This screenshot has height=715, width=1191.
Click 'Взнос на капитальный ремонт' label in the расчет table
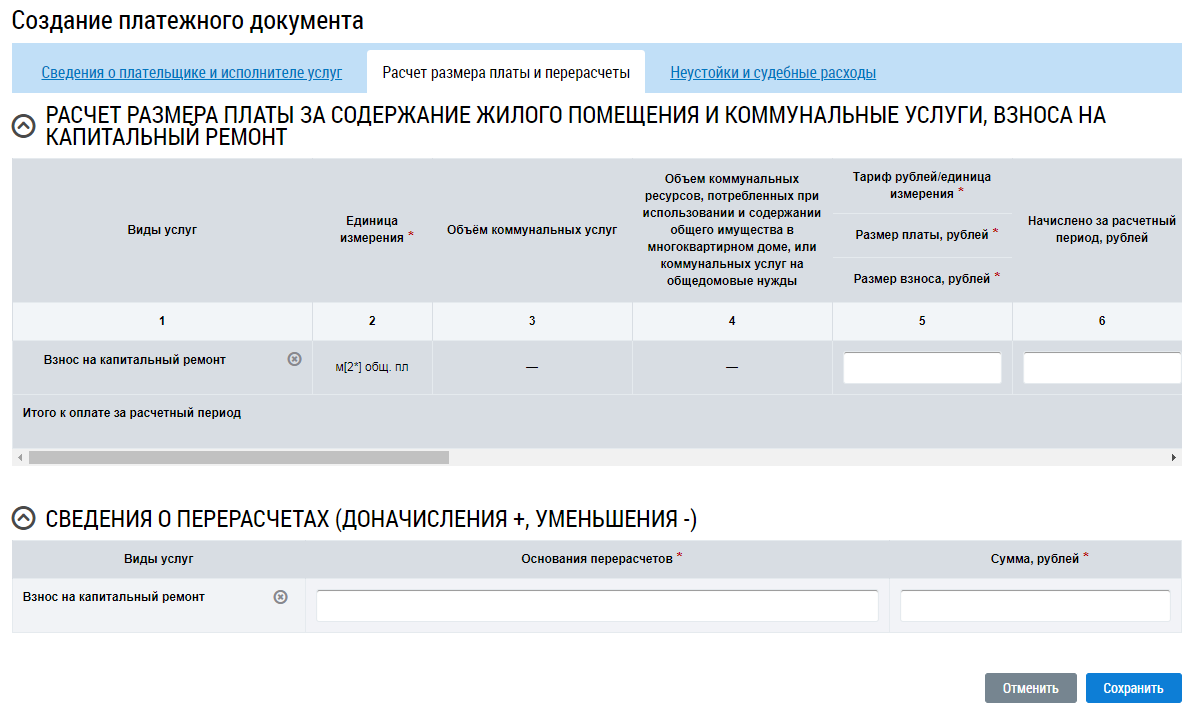point(134,360)
